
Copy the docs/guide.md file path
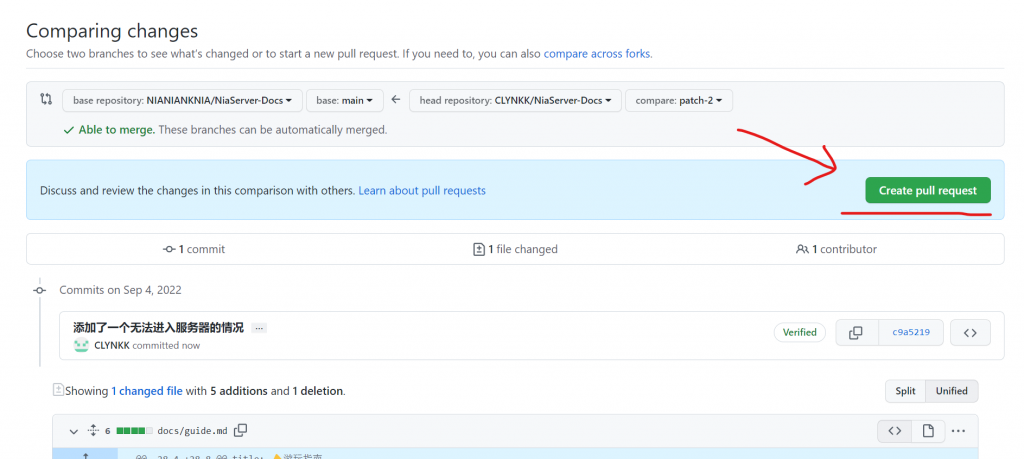click(241, 430)
